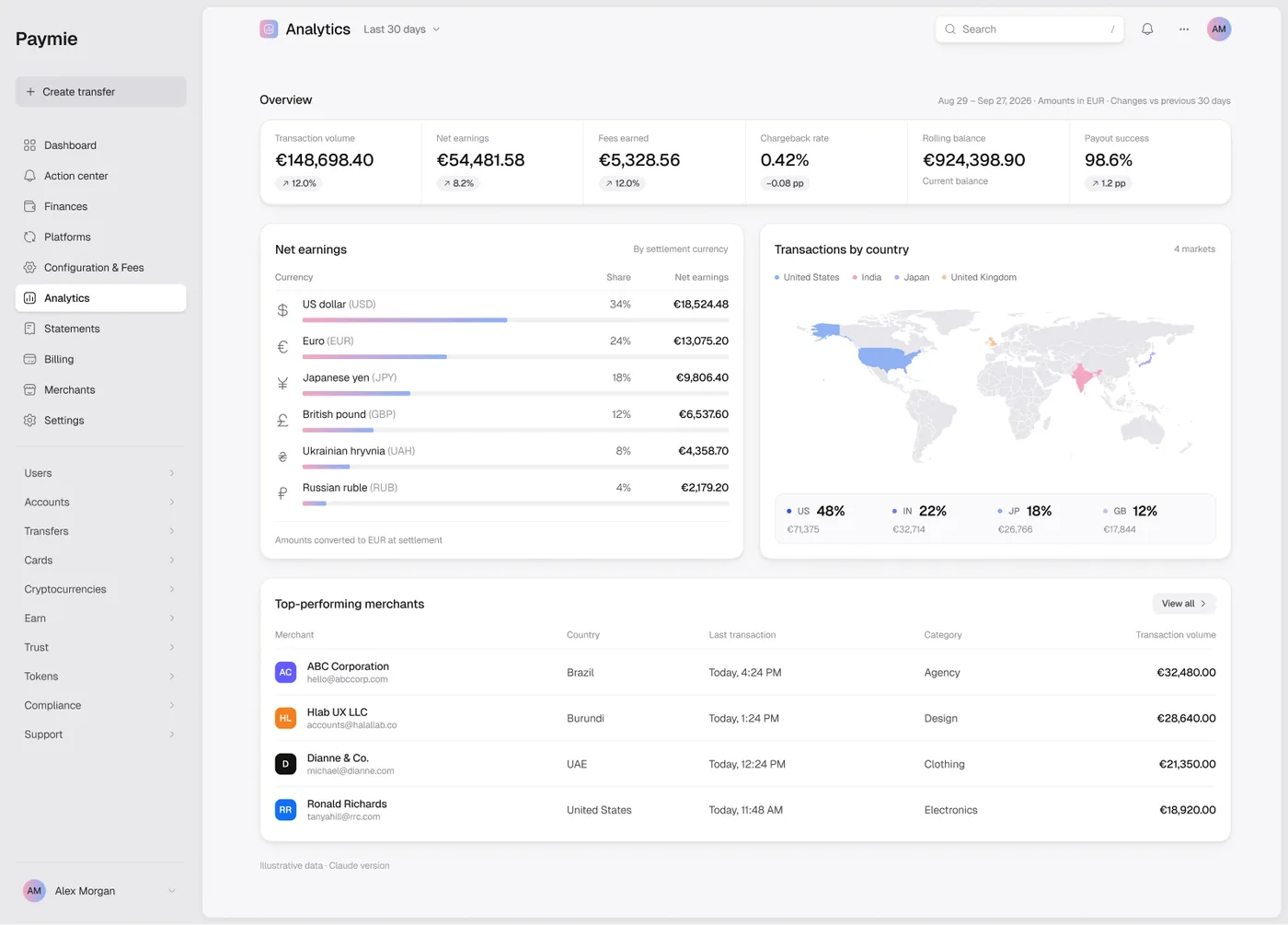Open notifications bell
The width and height of the screenshot is (1288, 925).
[x=1147, y=29]
